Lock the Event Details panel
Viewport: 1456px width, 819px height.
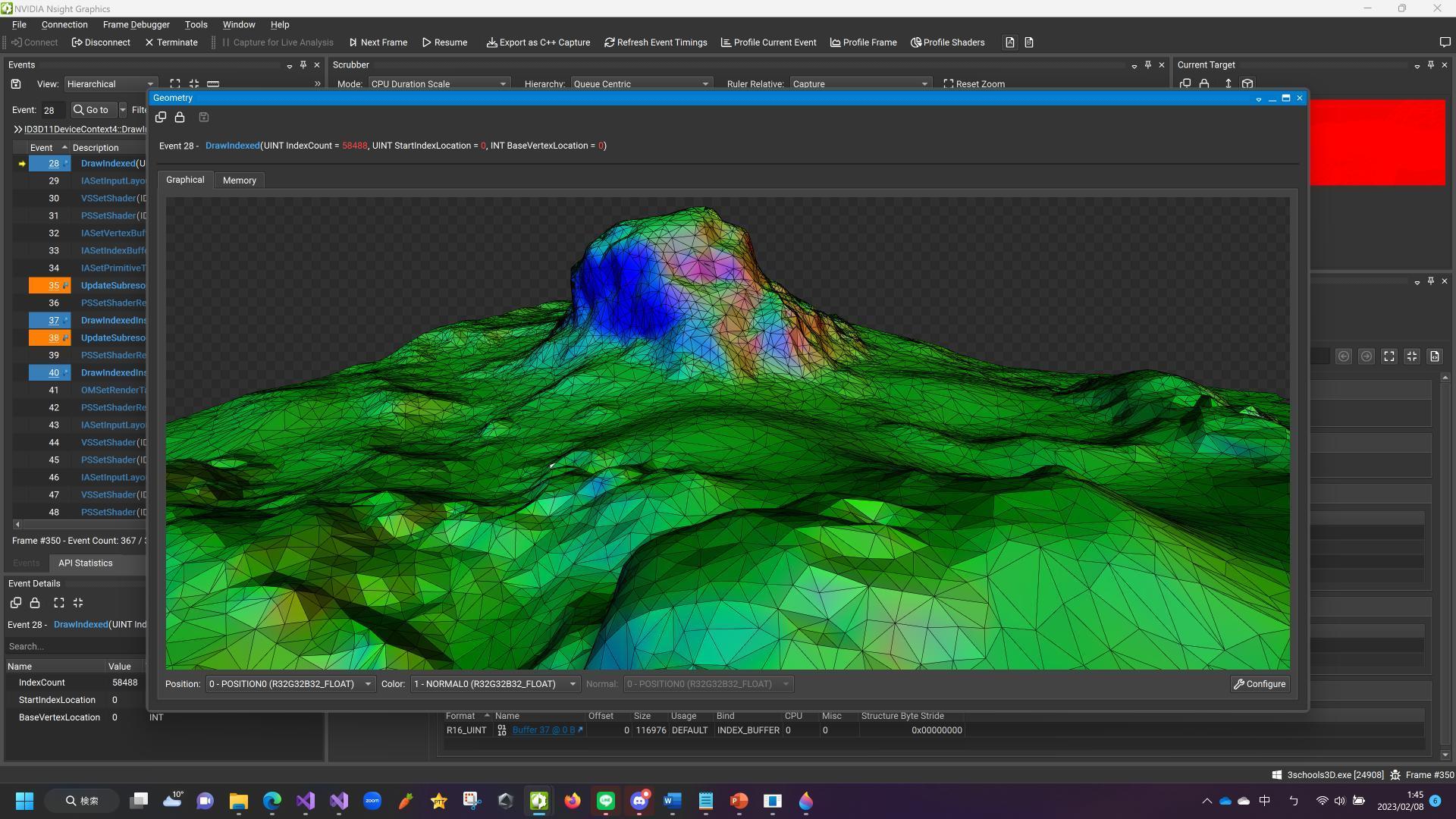(x=35, y=603)
